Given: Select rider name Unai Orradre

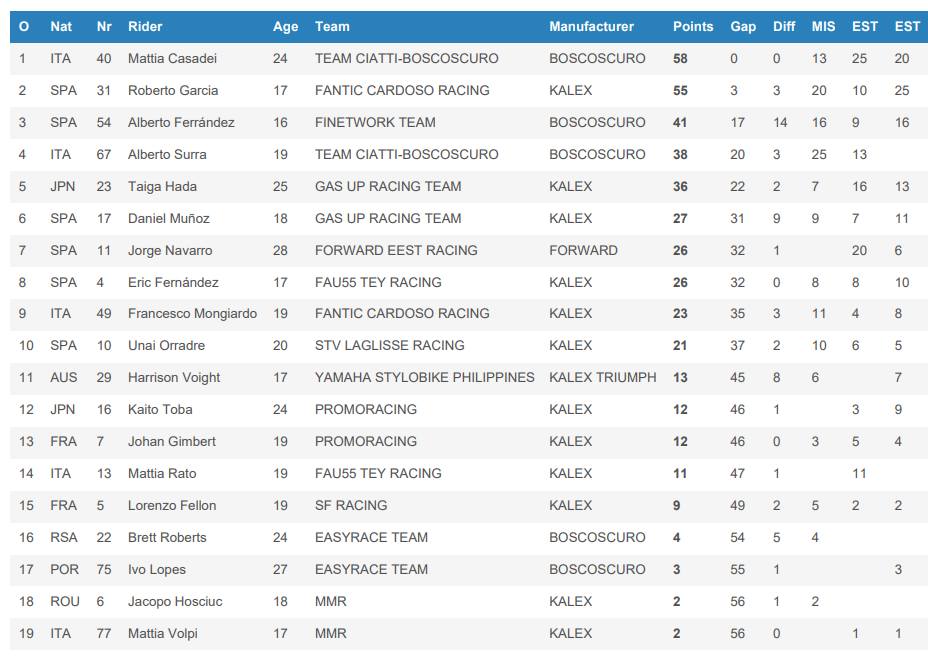Looking at the screenshot, I should (x=166, y=346).
